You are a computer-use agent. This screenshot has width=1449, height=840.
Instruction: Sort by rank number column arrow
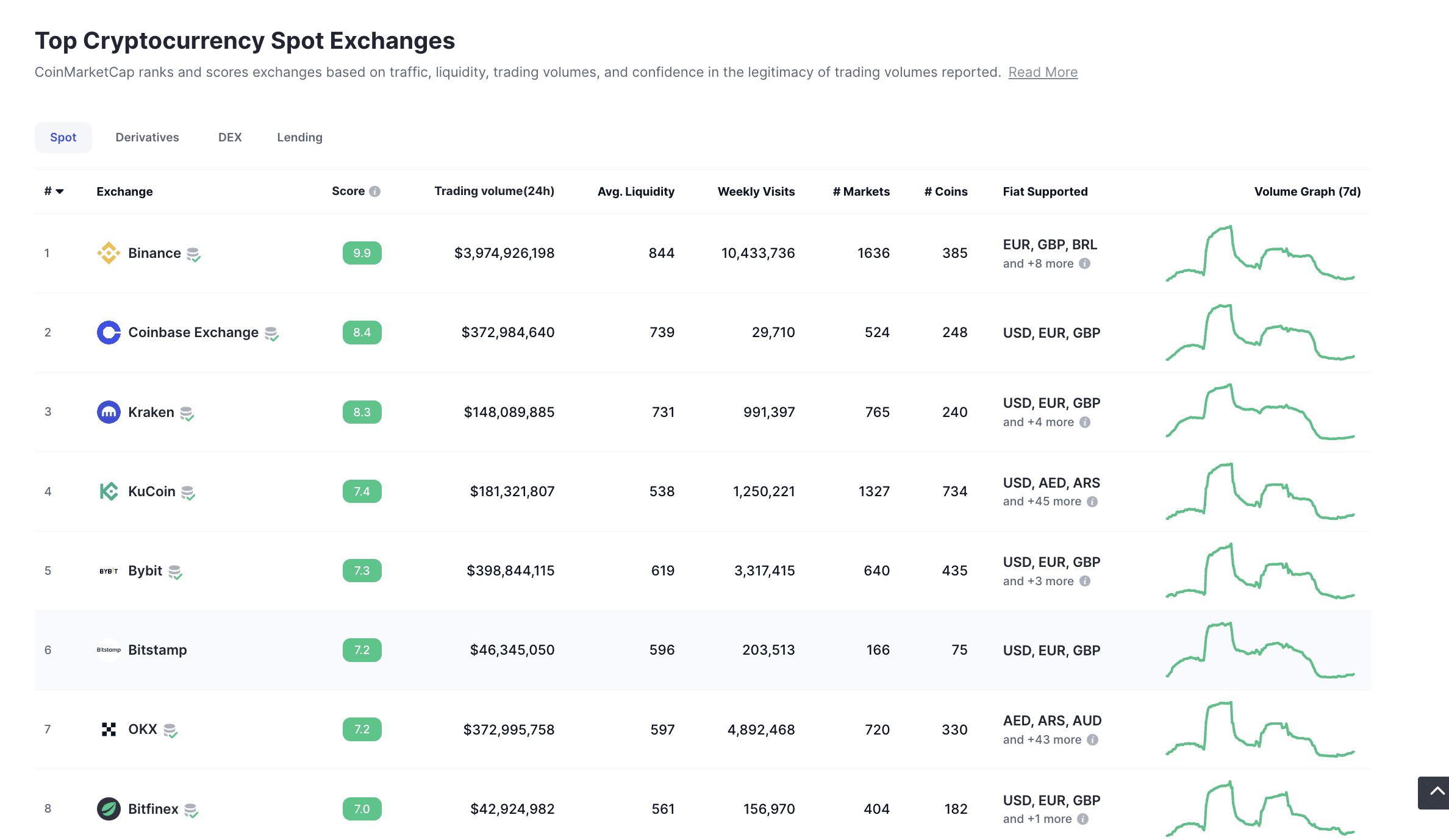59,191
